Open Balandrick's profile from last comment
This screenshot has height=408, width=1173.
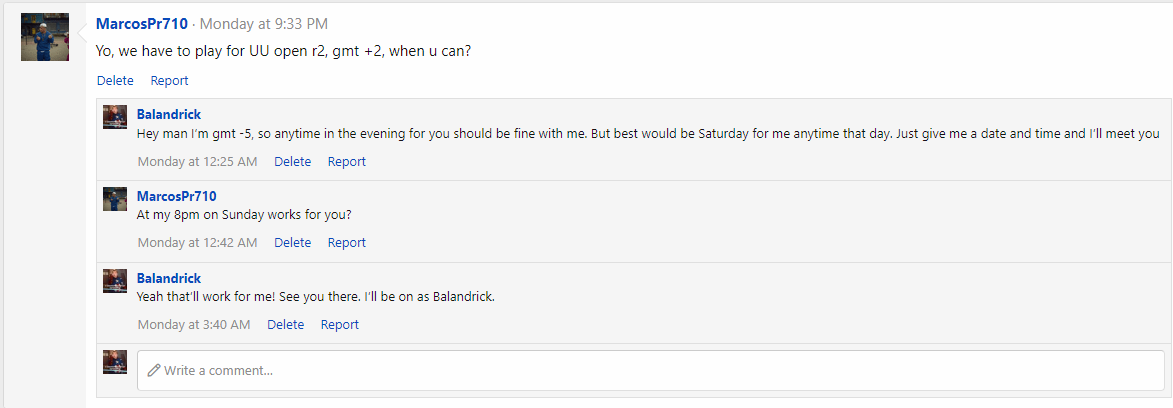[168, 278]
